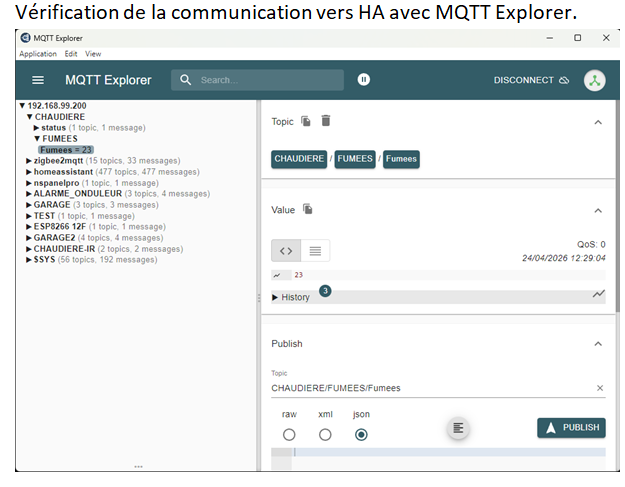Select the Fumees = 23 tree entry
The width and height of the screenshot is (625, 487).
(66, 150)
